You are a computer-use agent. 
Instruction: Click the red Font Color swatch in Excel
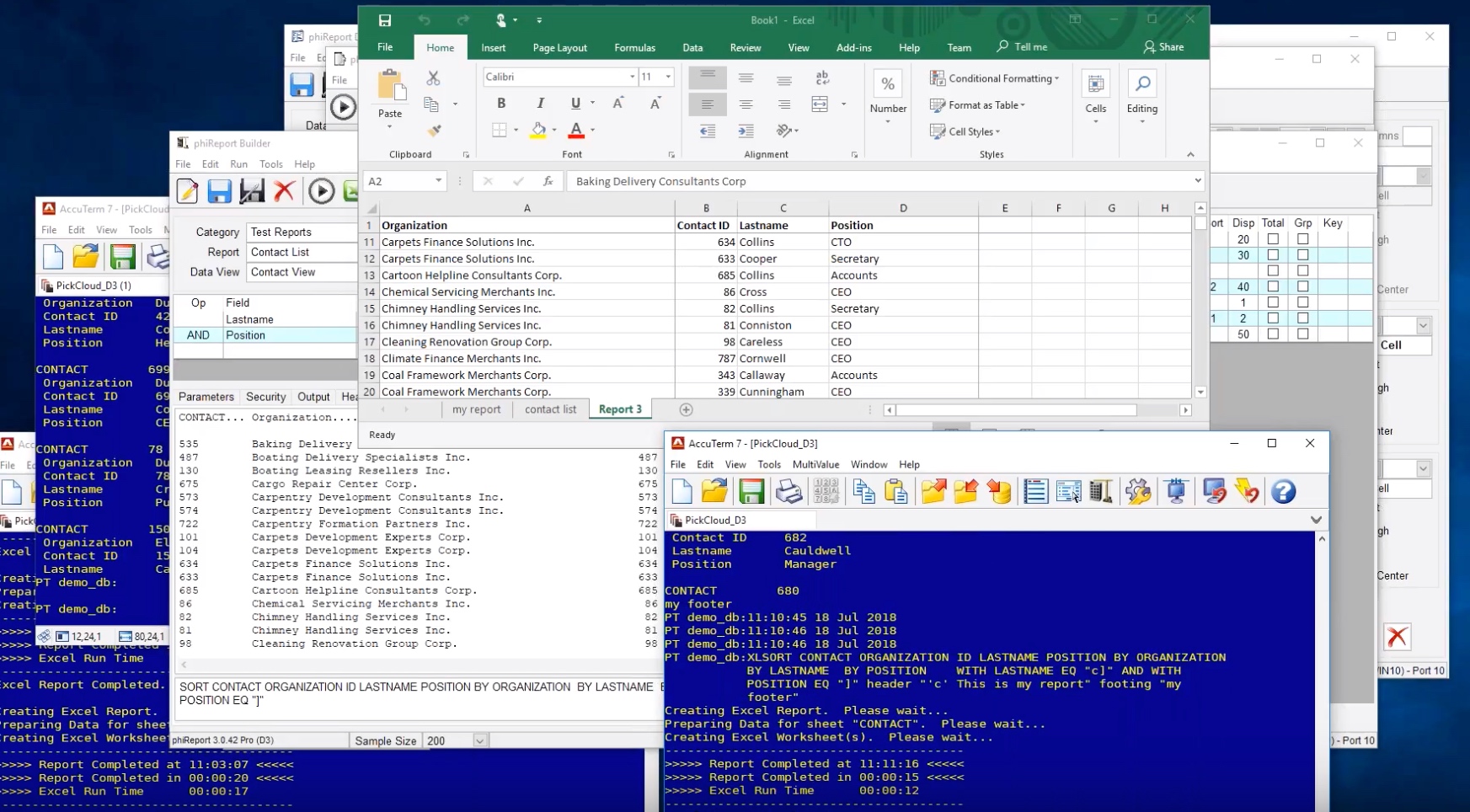tap(576, 131)
